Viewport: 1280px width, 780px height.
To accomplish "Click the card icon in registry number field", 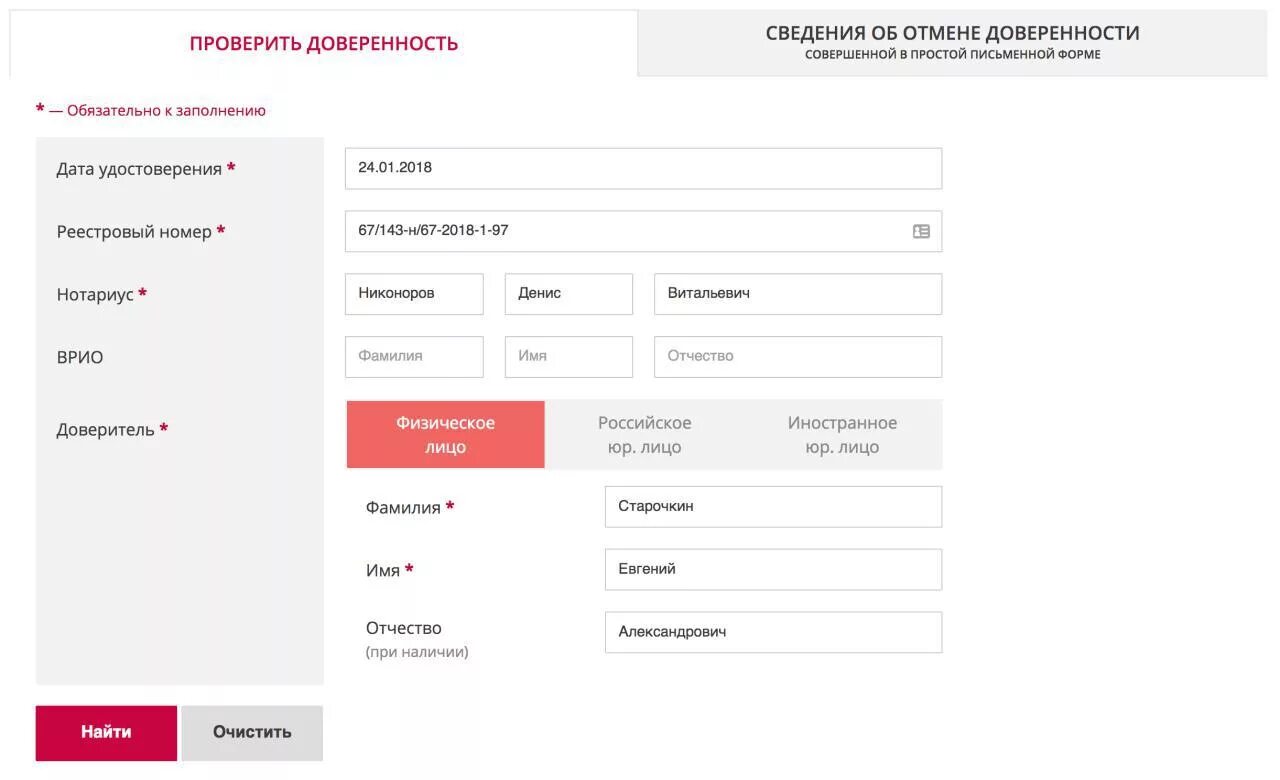I will tap(921, 231).
